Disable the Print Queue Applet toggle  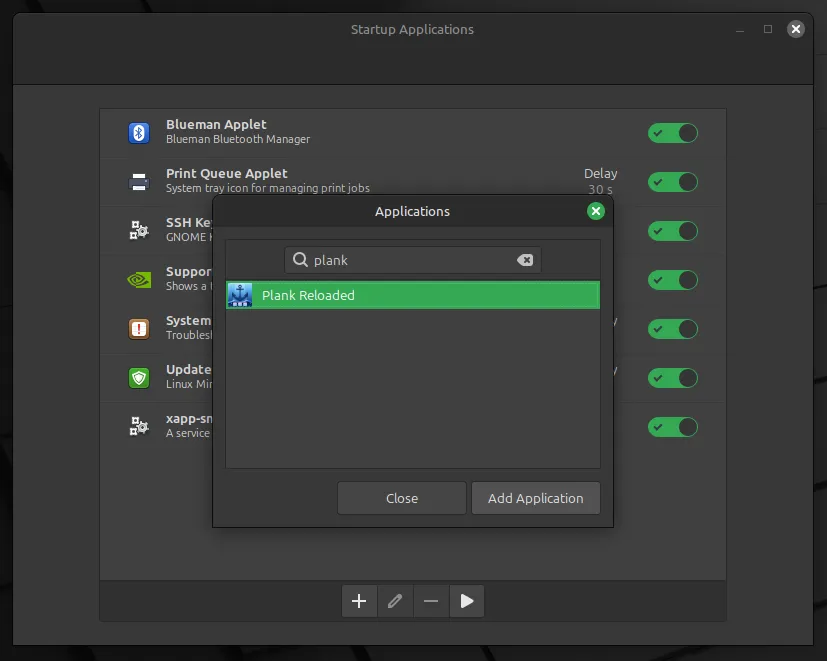pos(672,182)
